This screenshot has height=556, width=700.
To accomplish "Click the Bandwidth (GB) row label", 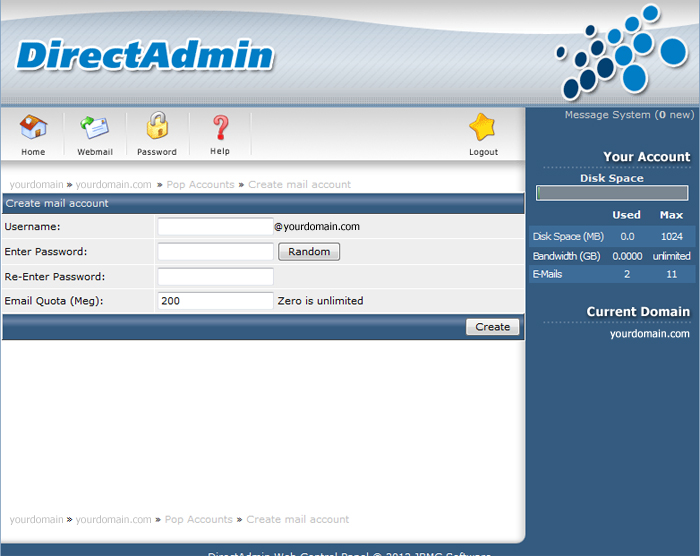I will click(x=567, y=256).
